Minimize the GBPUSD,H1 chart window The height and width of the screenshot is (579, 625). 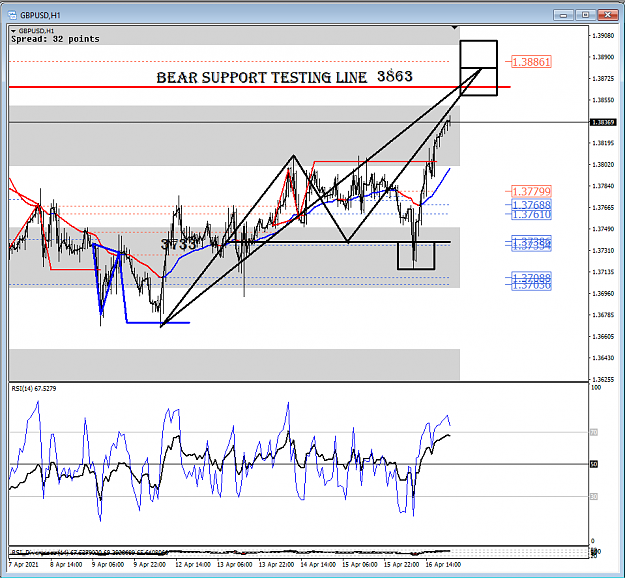point(564,15)
